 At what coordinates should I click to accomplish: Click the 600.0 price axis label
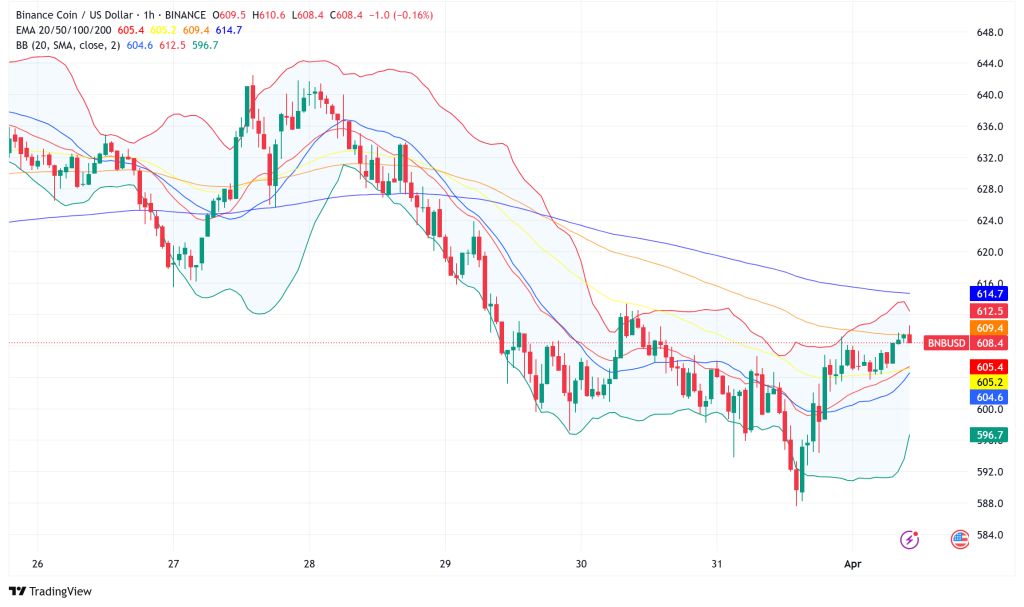989,410
